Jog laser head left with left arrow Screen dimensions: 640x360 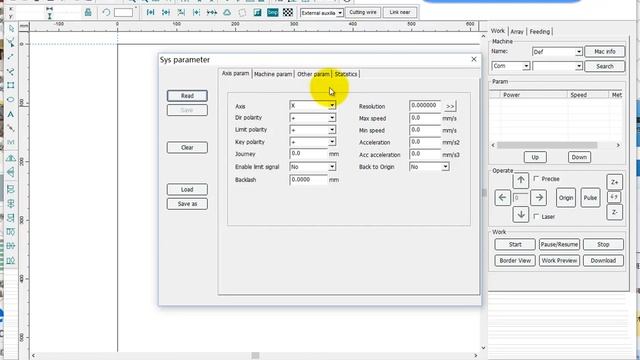(x=502, y=198)
